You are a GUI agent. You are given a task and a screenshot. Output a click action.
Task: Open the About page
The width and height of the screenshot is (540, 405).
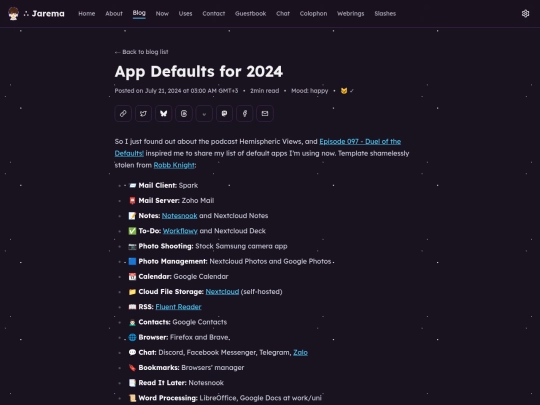click(x=114, y=13)
